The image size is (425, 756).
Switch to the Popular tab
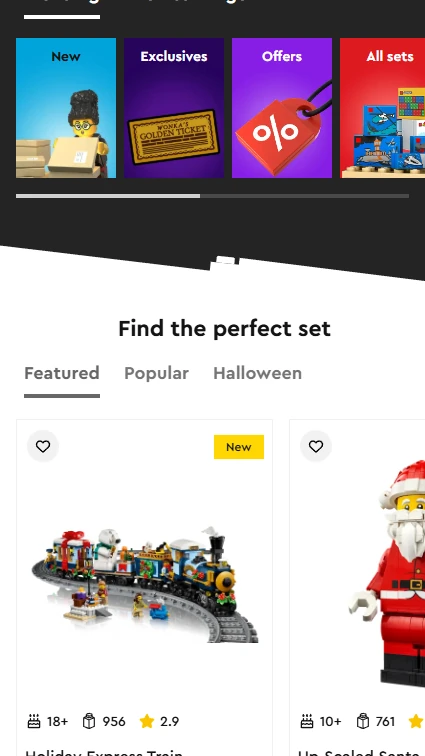tap(156, 373)
